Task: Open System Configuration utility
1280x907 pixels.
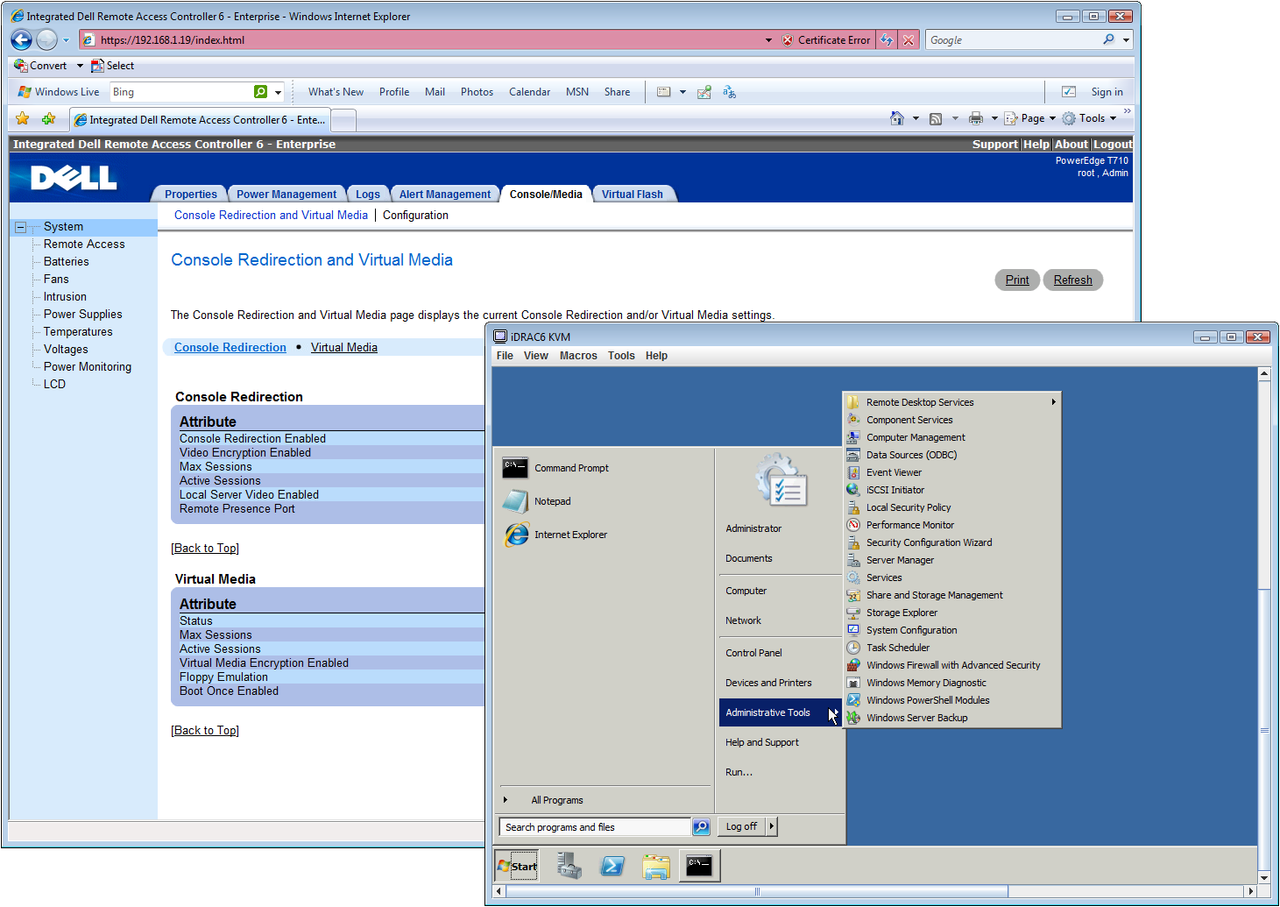Action: (911, 630)
